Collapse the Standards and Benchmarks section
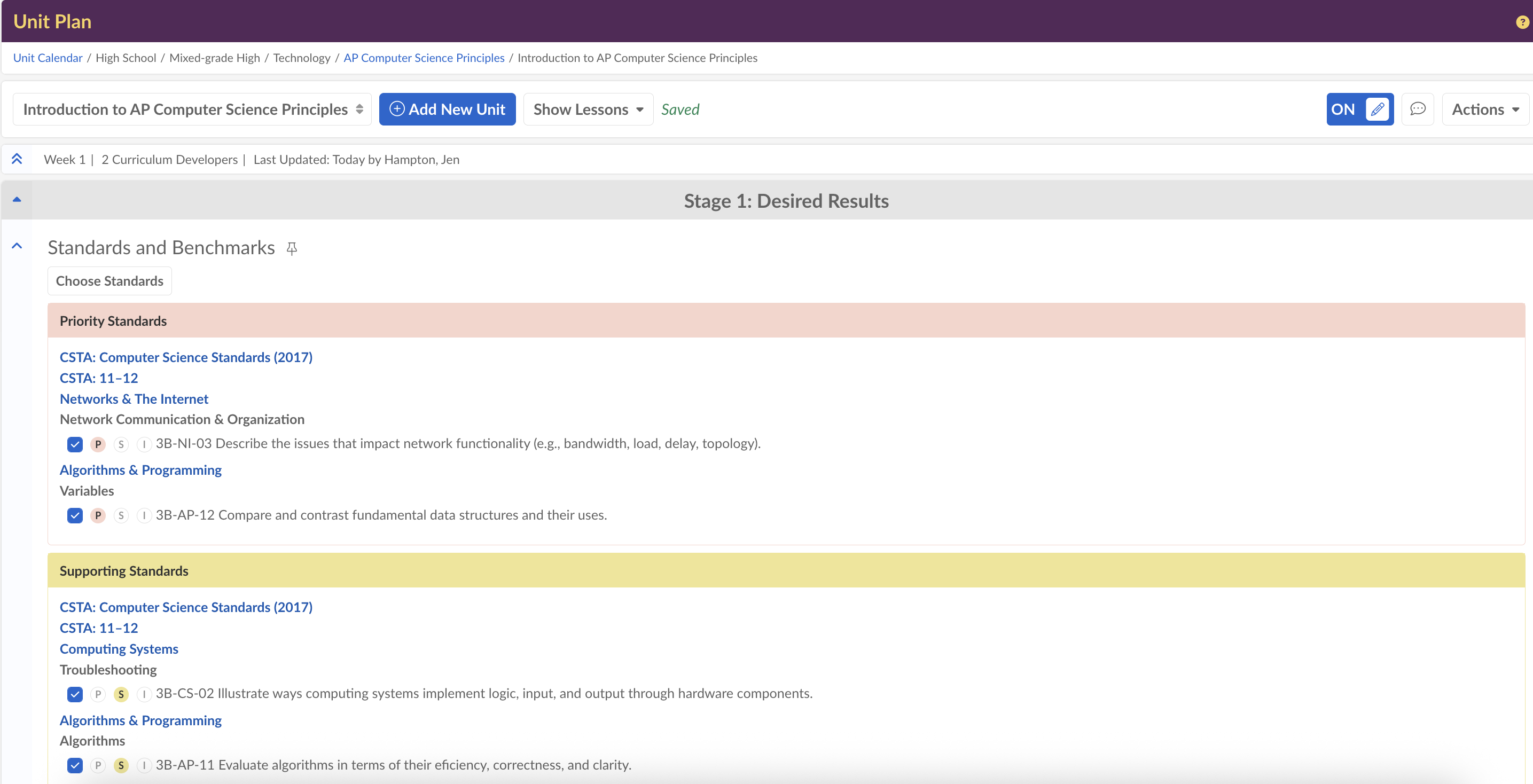The image size is (1533, 784). pos(17,246)
